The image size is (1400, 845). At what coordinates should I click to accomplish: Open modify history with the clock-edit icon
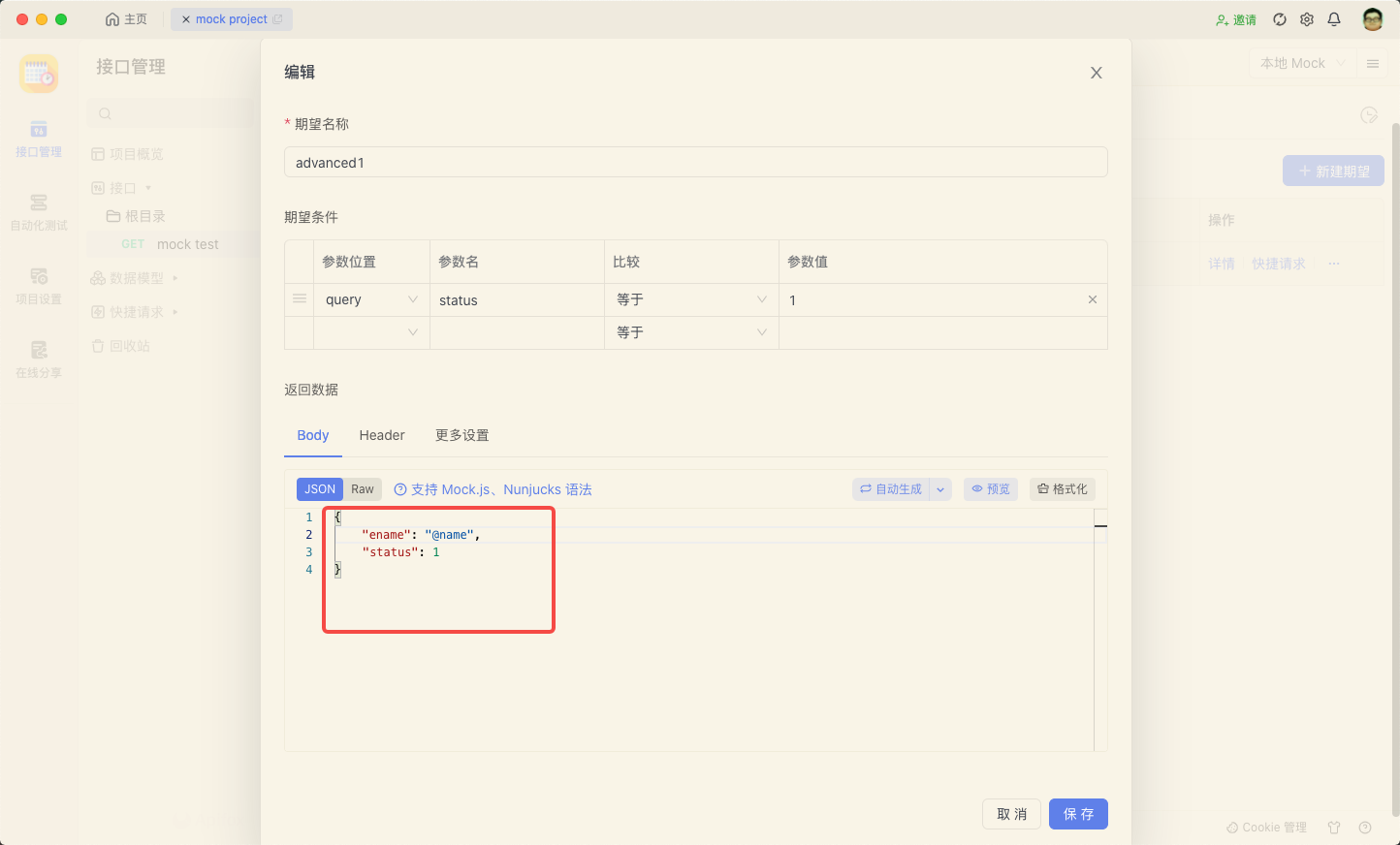click(1369, 114)
